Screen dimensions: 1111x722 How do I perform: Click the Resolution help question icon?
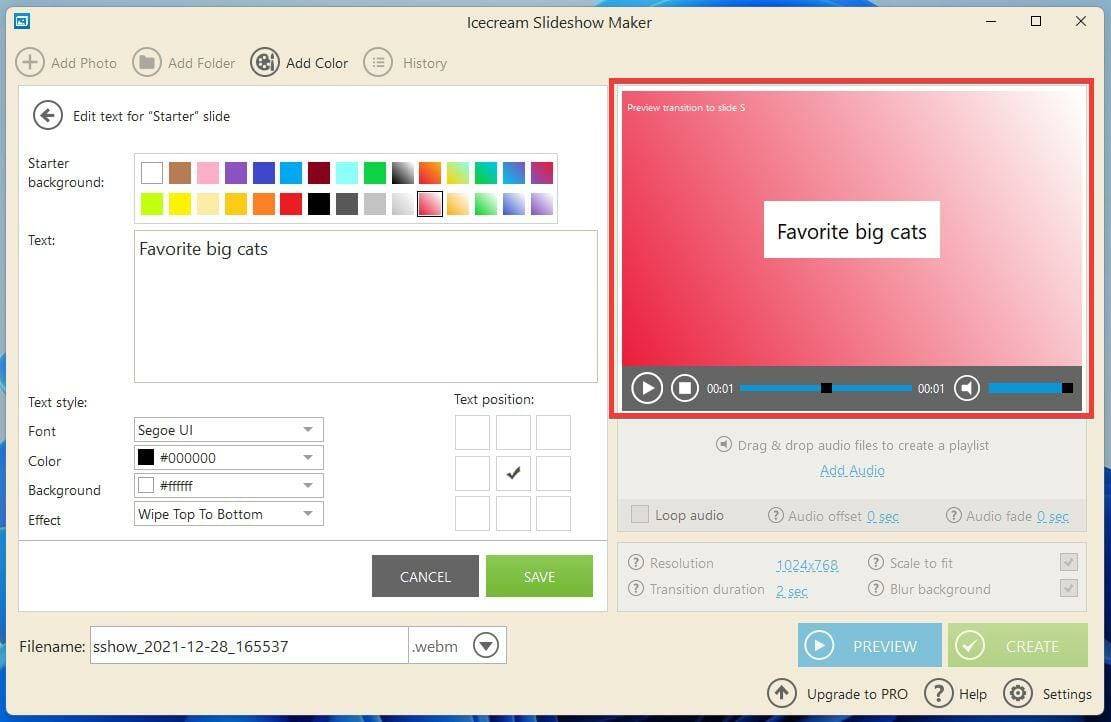tap(635, 563)
